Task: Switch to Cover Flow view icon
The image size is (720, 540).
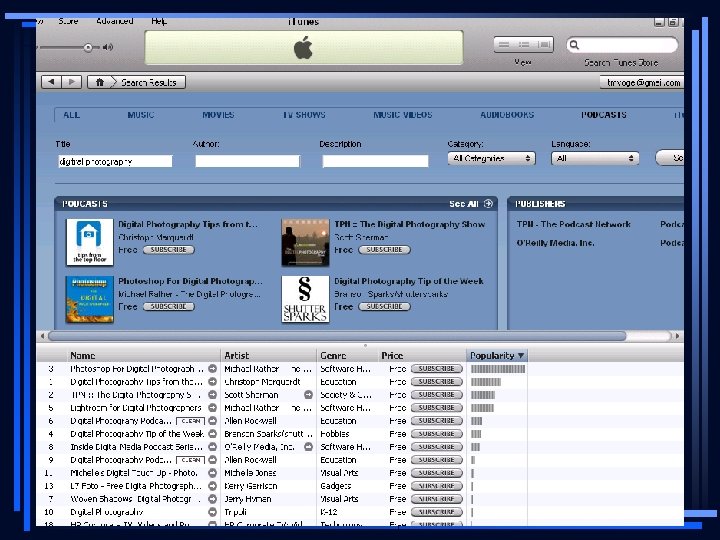Action: pyautogui.click(x=544, y=45)
